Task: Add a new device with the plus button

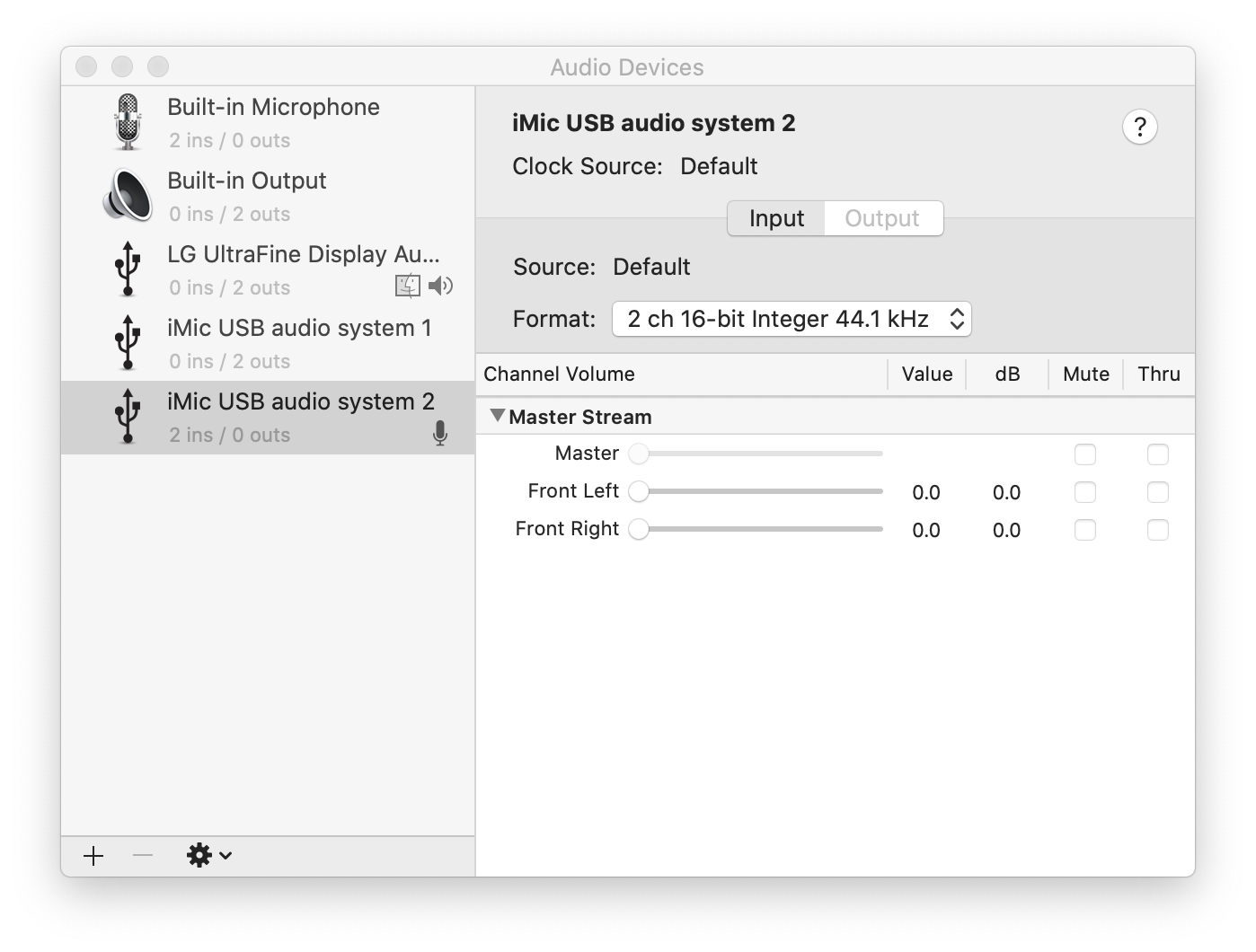Action: 93,856
